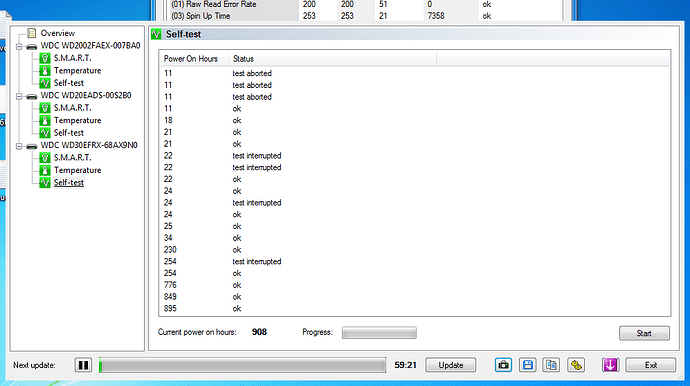Start the drive self-test
690x386 pixels.
tap(644, 333)
